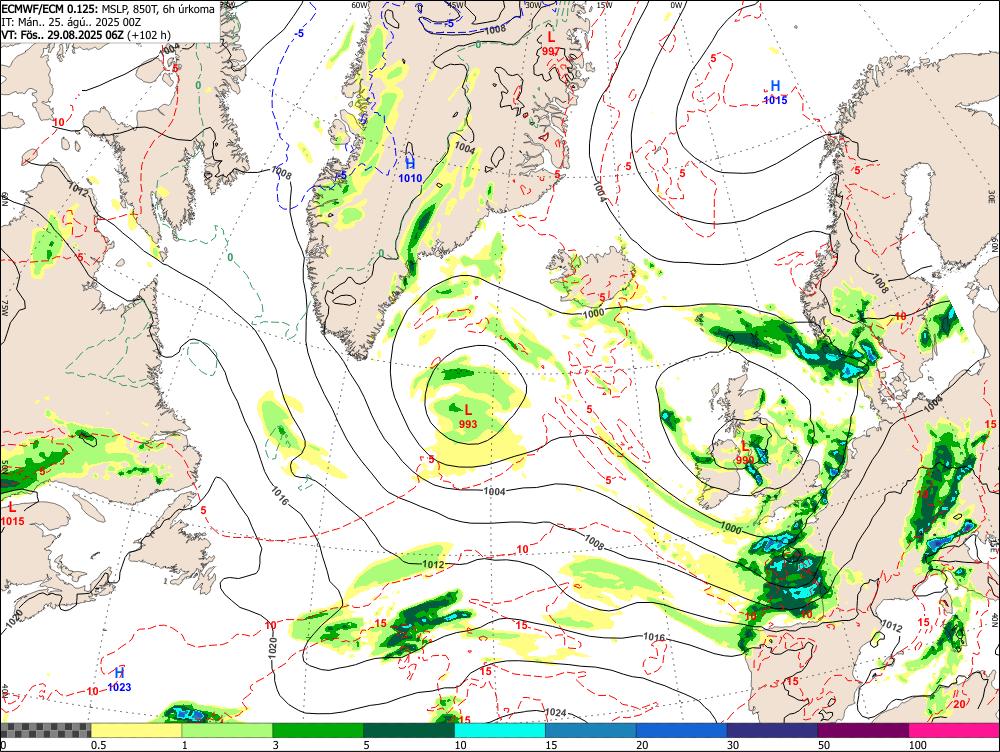Click the 'L 1015' low pressure label

click(x=12, y=514)
